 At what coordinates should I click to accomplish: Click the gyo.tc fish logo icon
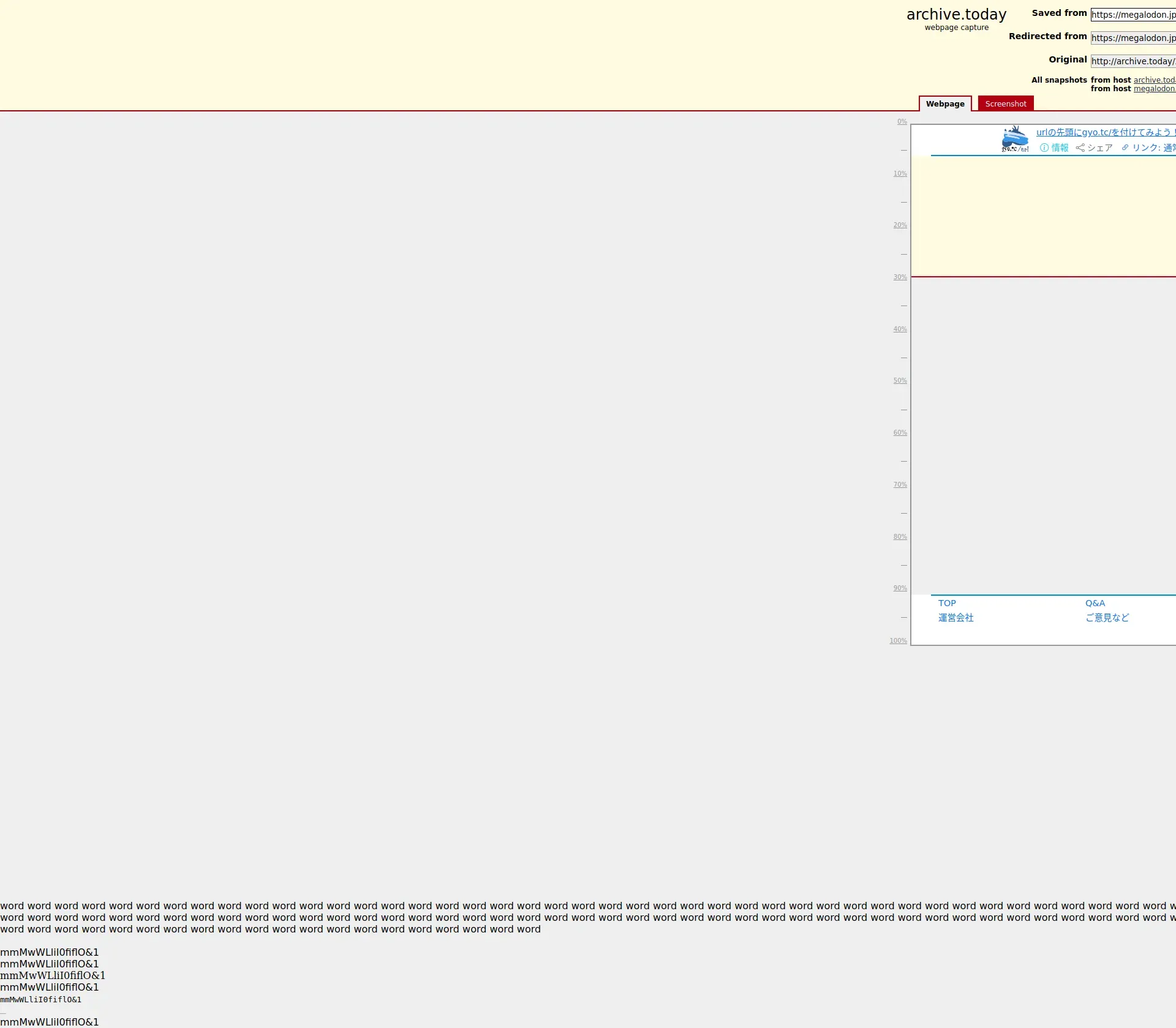click(1014, 139)
